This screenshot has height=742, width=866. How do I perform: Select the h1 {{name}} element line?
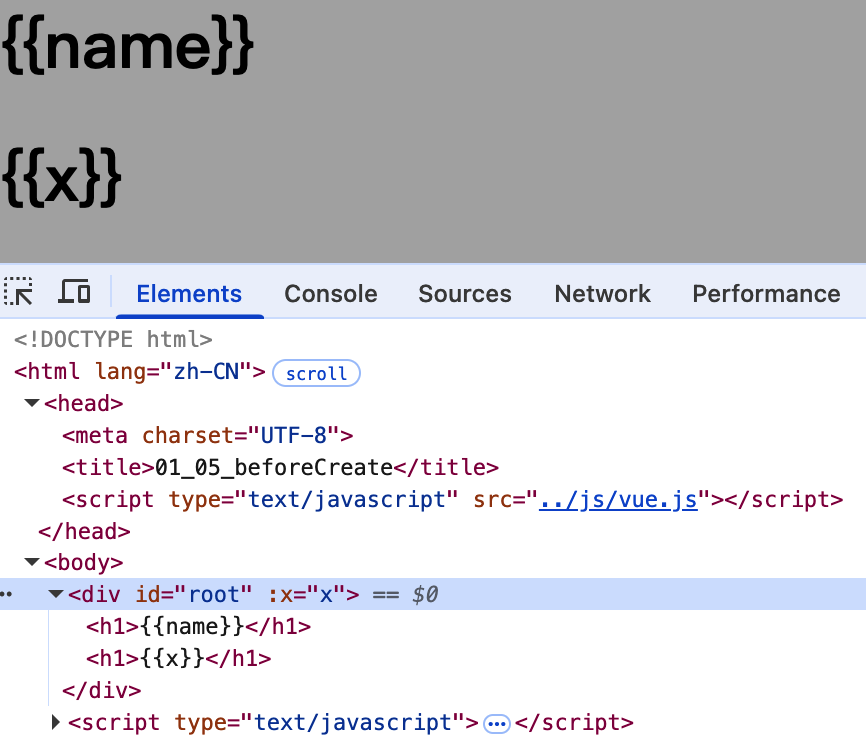point(200,627)
